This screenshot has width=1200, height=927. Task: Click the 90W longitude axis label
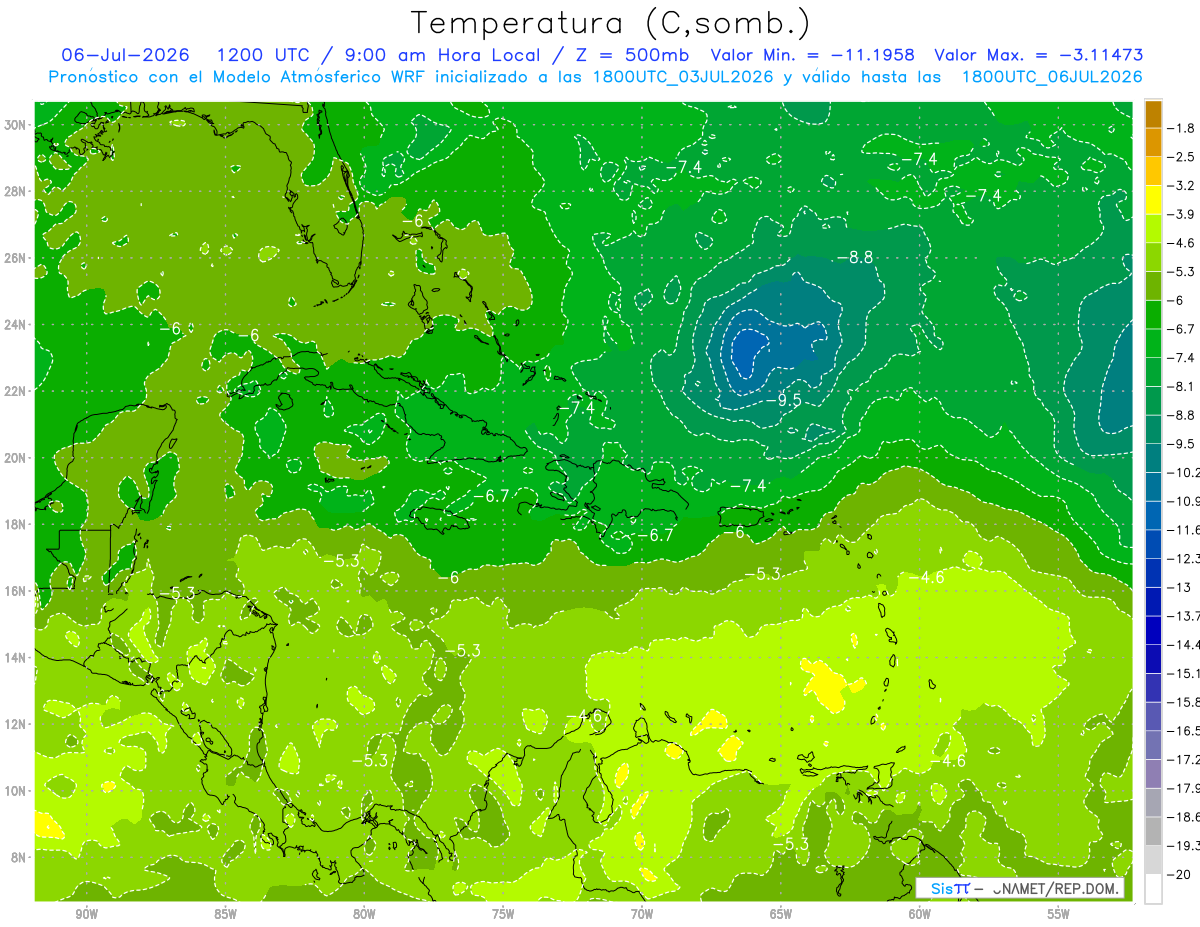coord(86,914)
